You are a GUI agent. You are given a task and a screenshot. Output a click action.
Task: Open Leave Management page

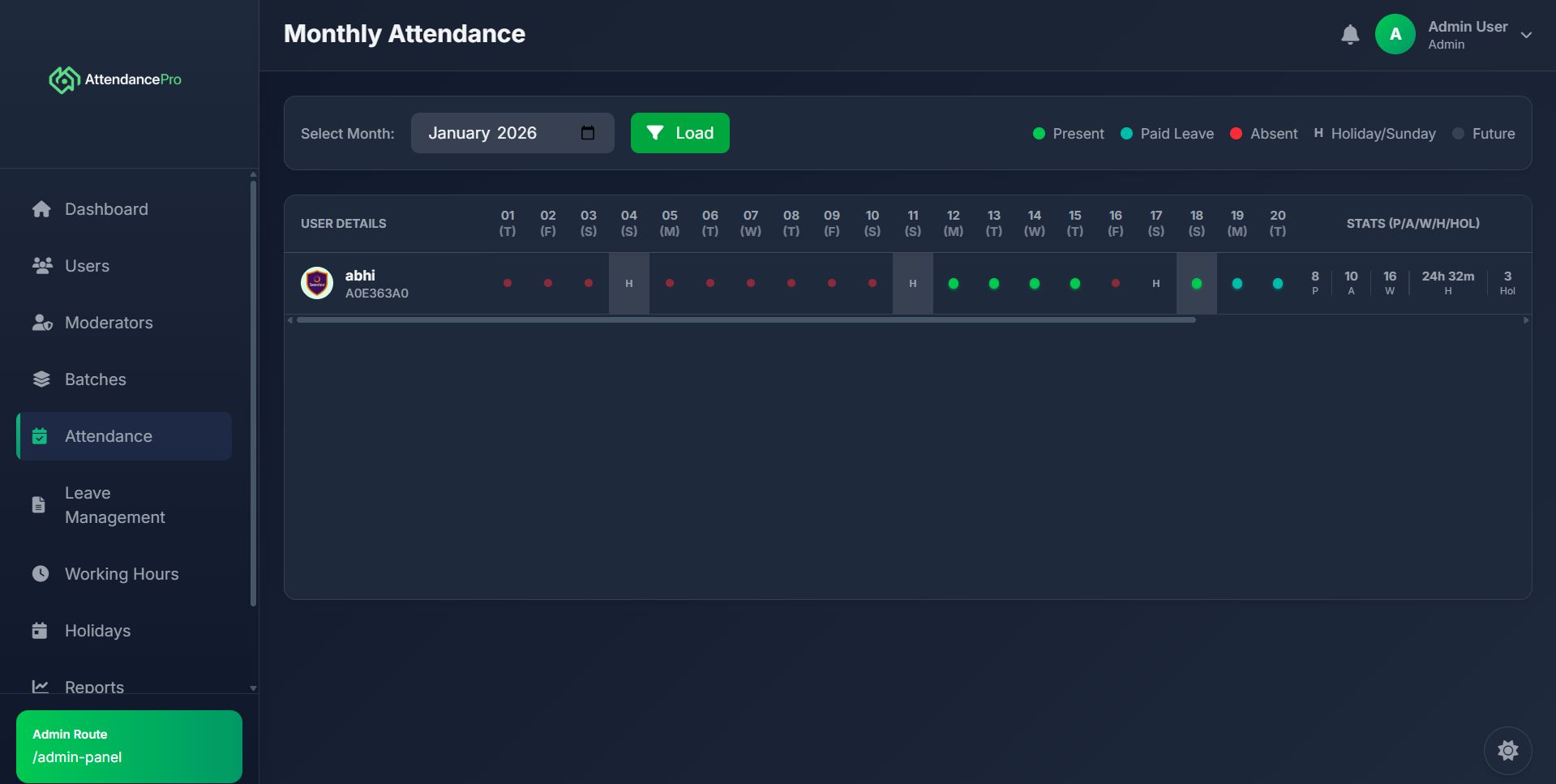[x=114, y=505]
